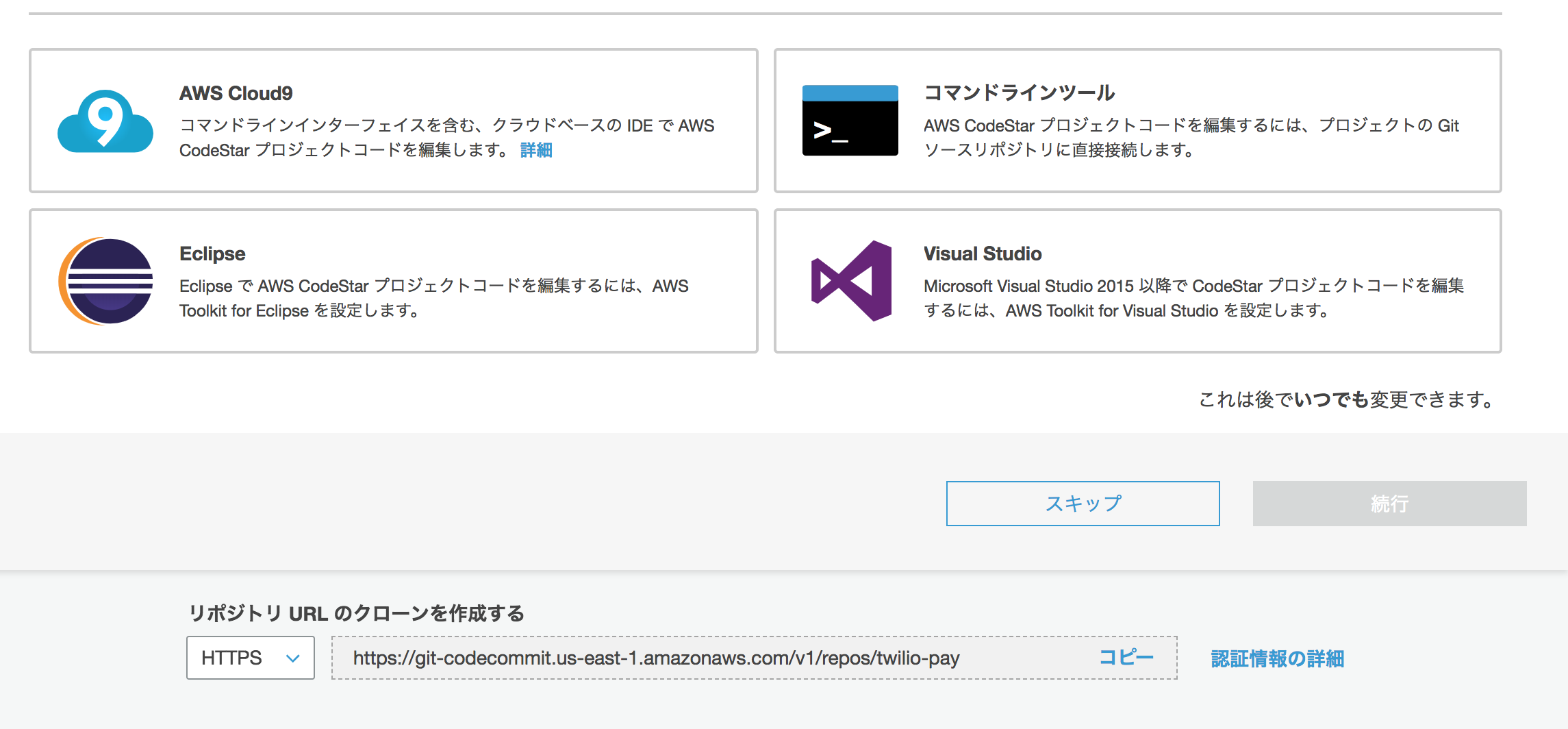Click the Eclipse logo icon
The image size is (1568, 729).
click(105, 281)
